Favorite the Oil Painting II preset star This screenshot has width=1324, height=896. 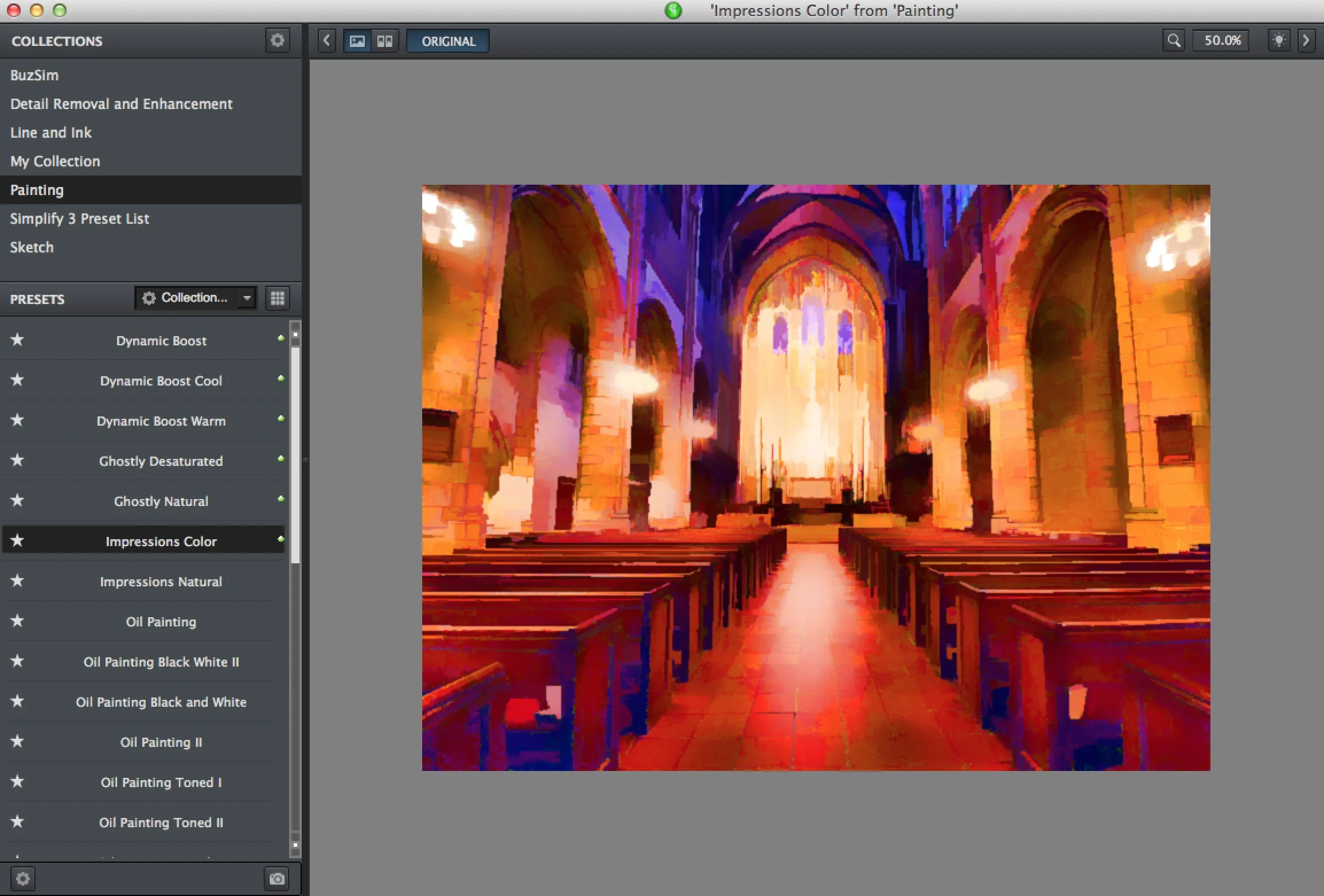click(x=17, y=741)
